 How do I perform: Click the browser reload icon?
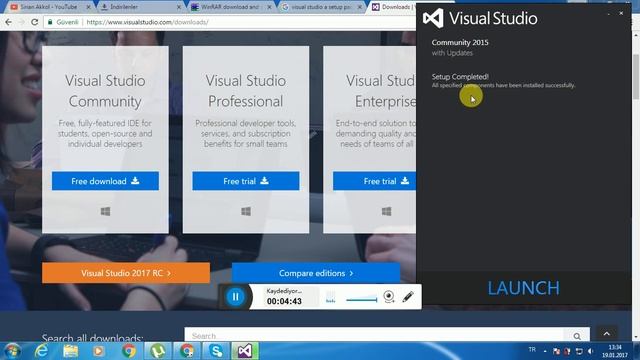click(x=35, y=22)
